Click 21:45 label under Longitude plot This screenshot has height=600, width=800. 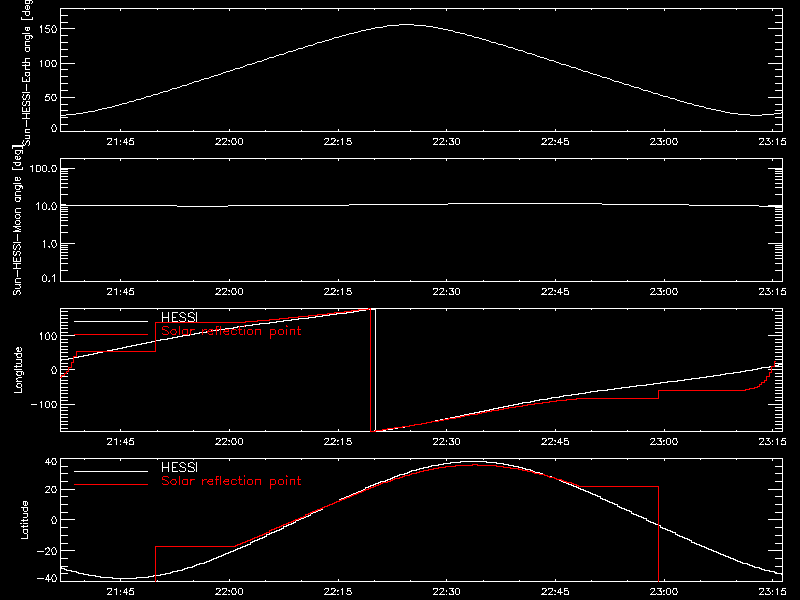coord(120,442)
